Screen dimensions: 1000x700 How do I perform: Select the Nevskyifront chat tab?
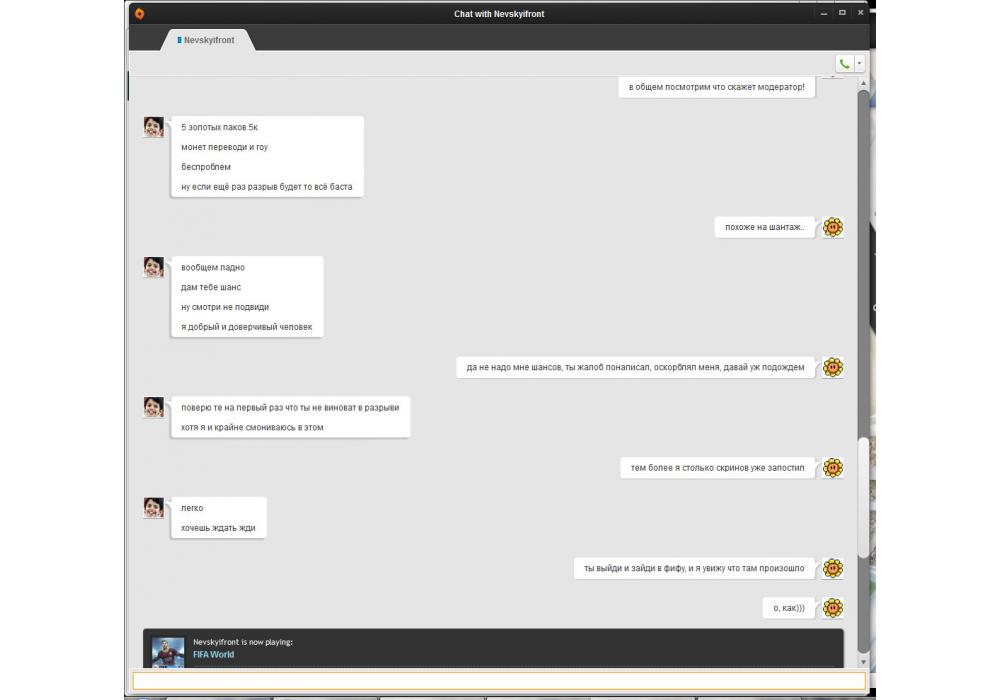pyautogui.click(x=208, y=40)
